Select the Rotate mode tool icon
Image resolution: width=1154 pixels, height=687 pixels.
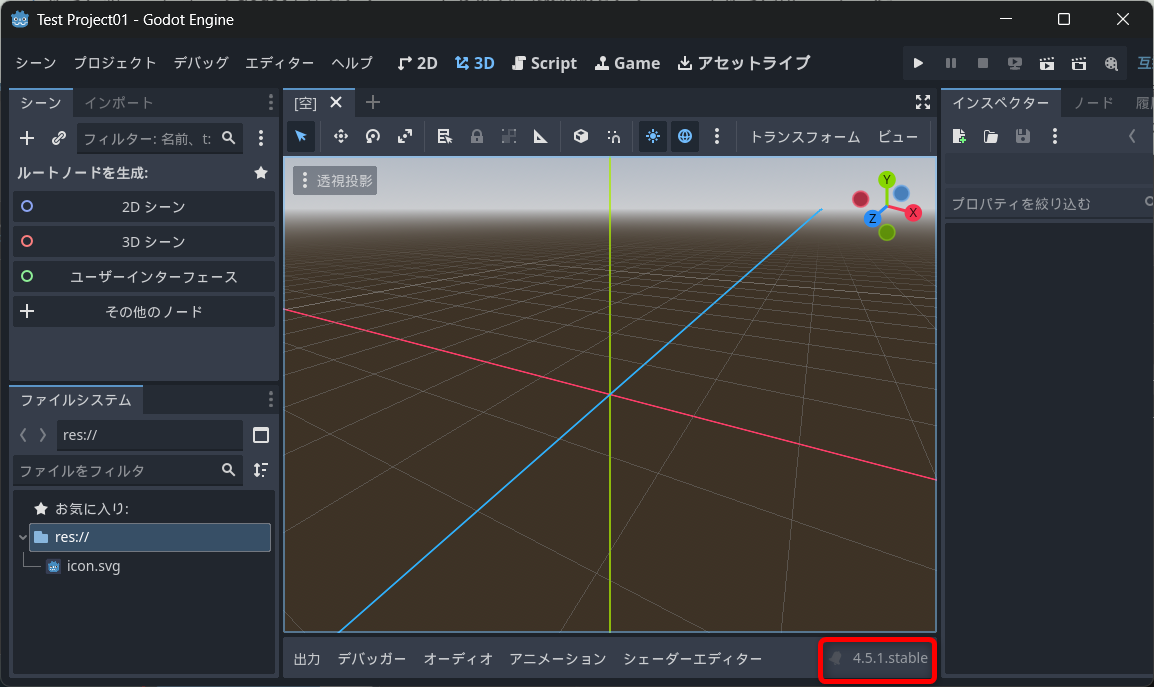(373, 137)
